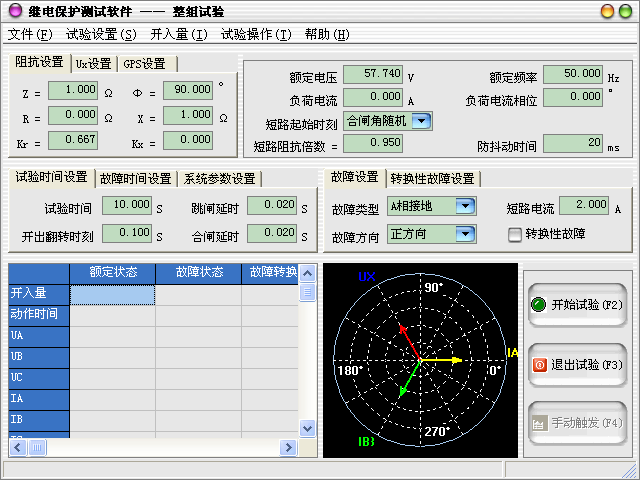The height and width of the screenshot is (480, 640).
Task: Open the 故障类型 dropdown
Action: tap(464, 206)
